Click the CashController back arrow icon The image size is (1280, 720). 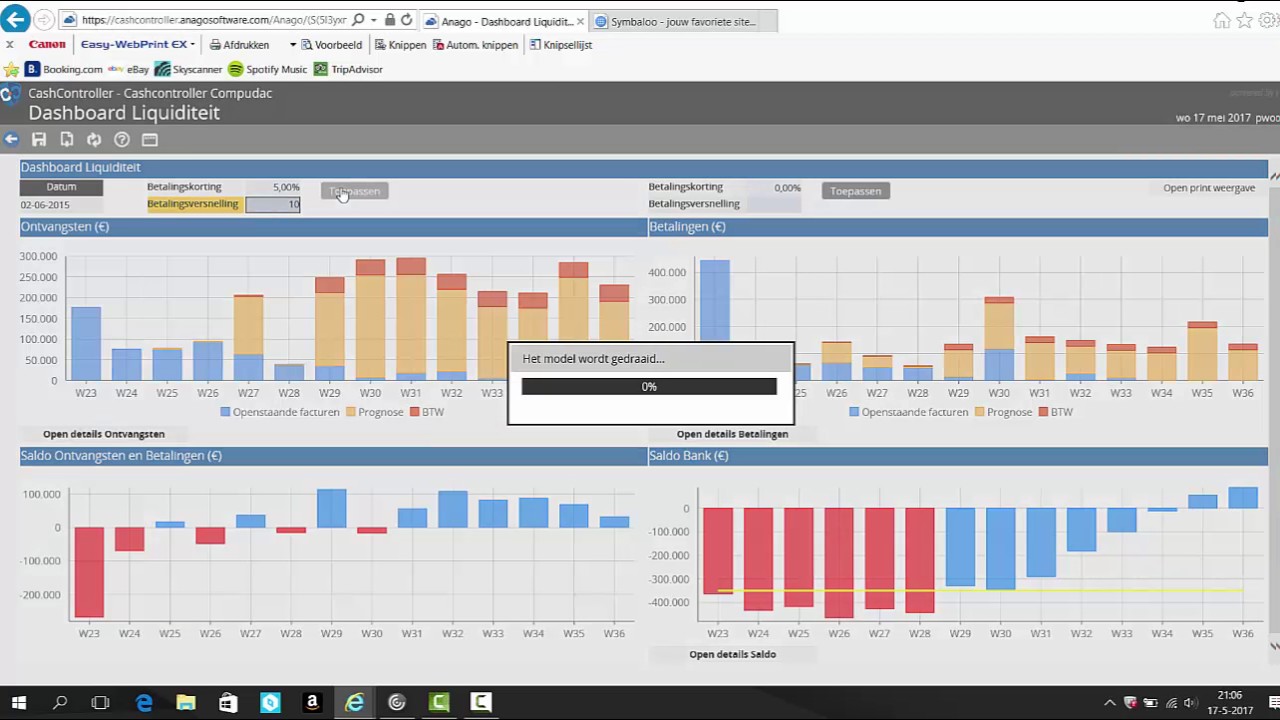(x=11, y=140)
